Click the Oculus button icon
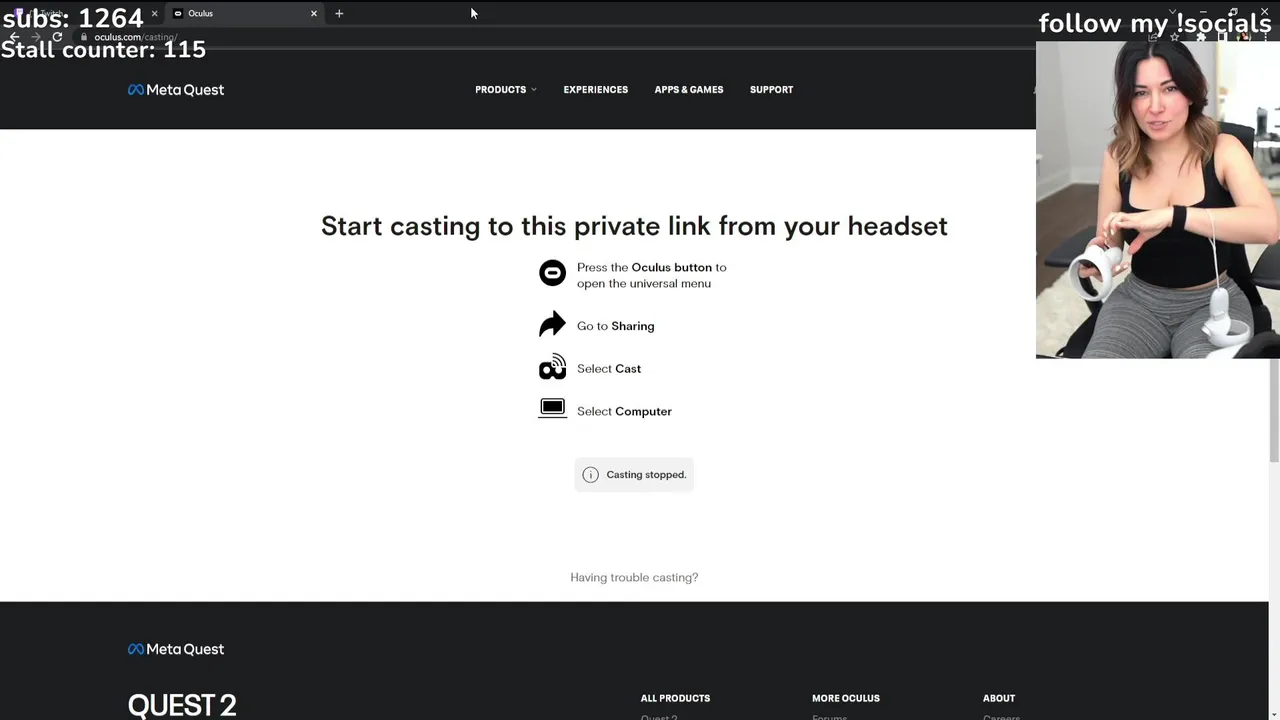This screenshot has width=1280, height=720. click(x=552, y=273)
